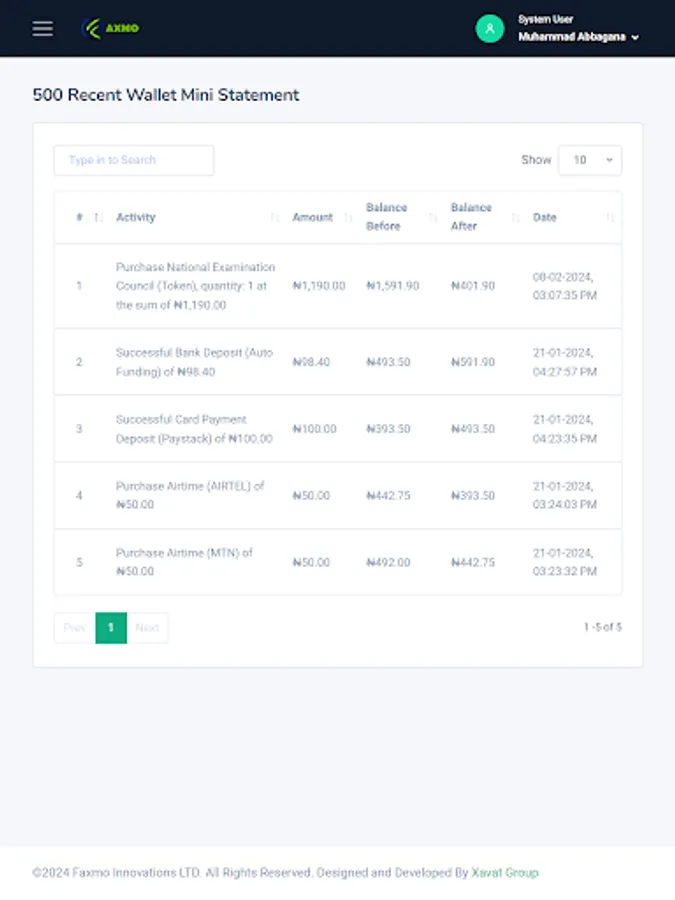Select the National Examination Council purchase activity
This screenshot has width=675, height=900.
[196, 286]
